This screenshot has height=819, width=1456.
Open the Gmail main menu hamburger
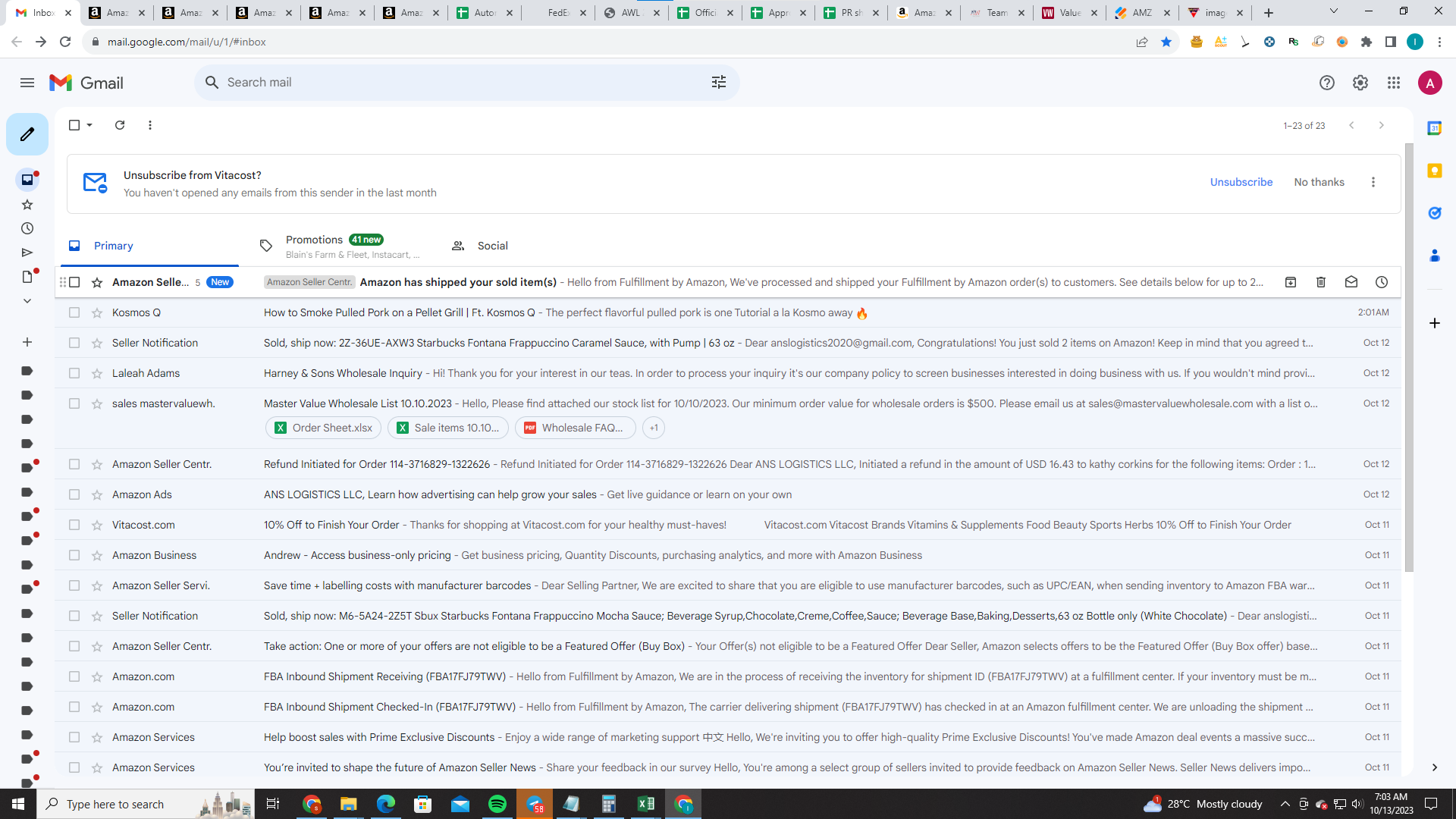tap(27, 83)
